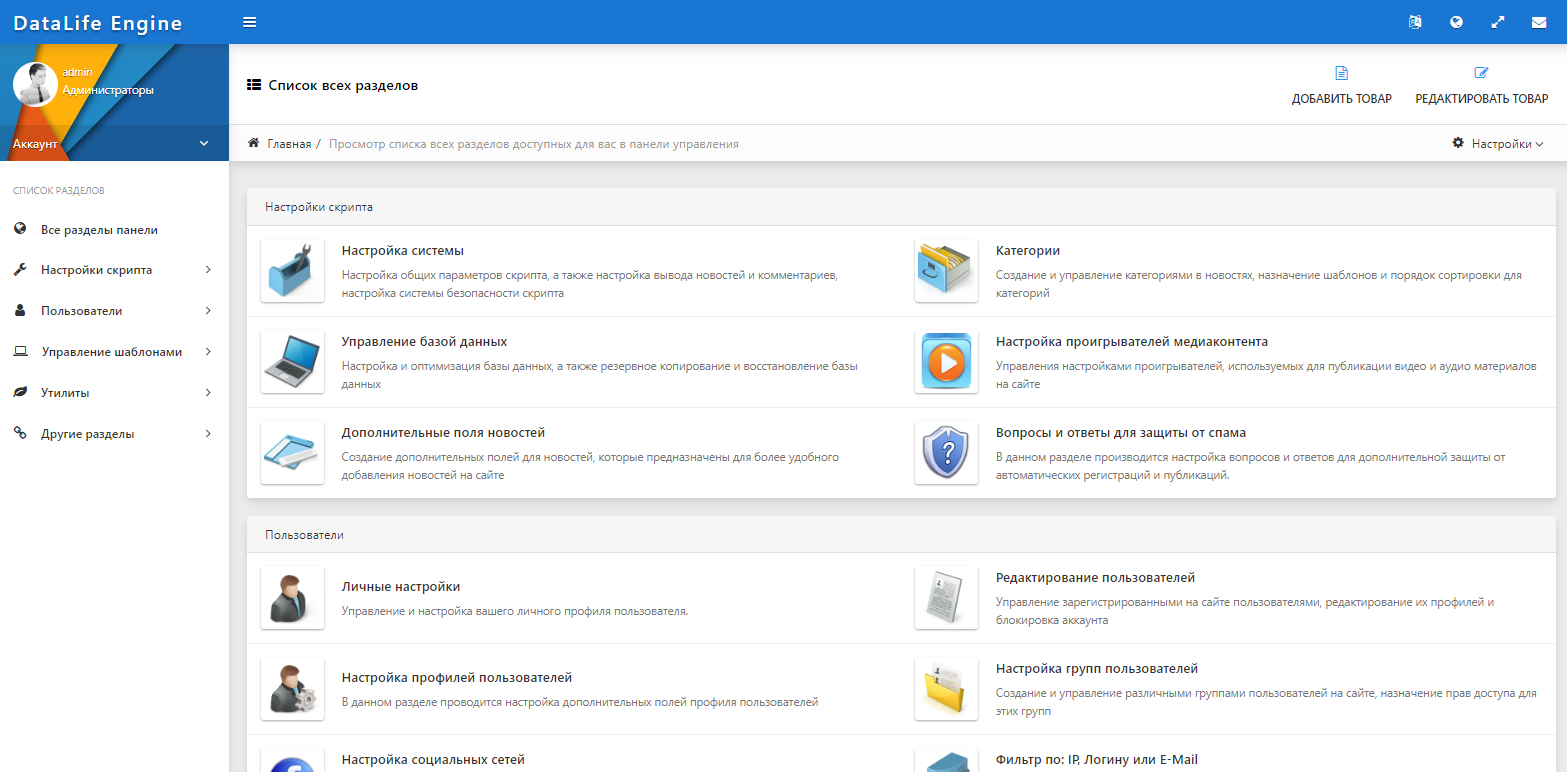Click the yellow folder user groups icon
The image size is (1567, 772).
[946, 689]
